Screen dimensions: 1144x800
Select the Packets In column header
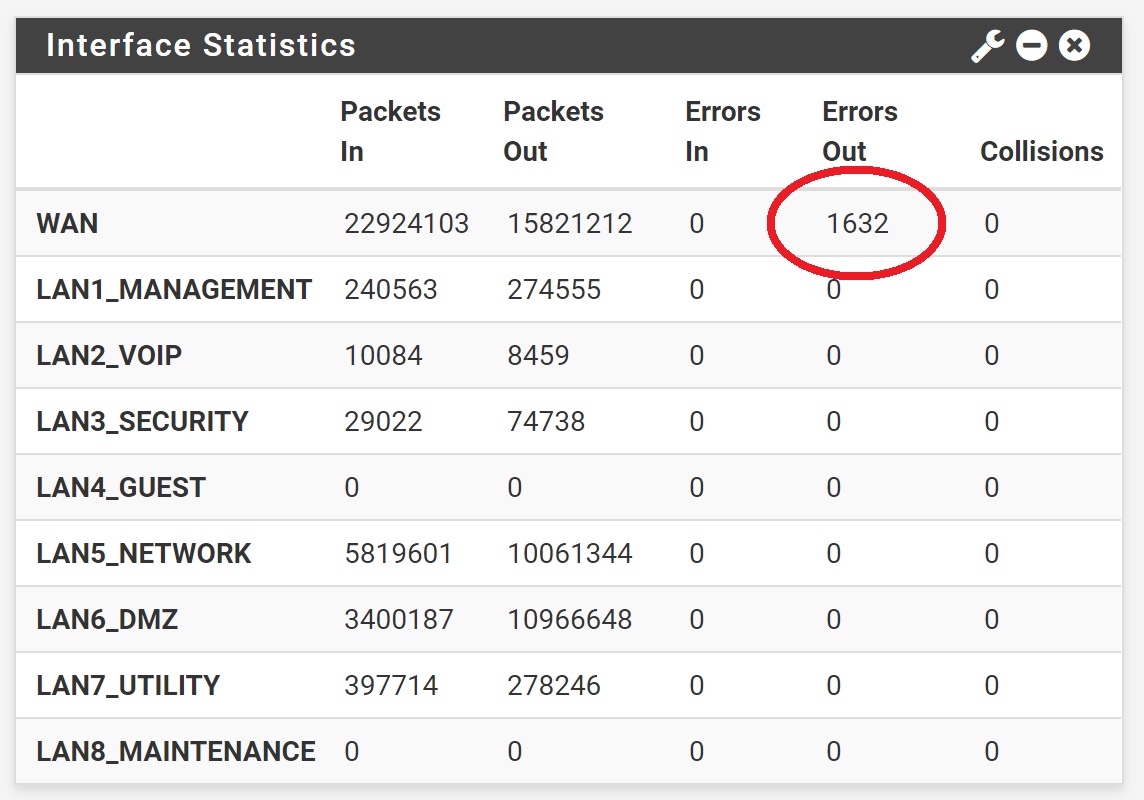pos(390,131)
